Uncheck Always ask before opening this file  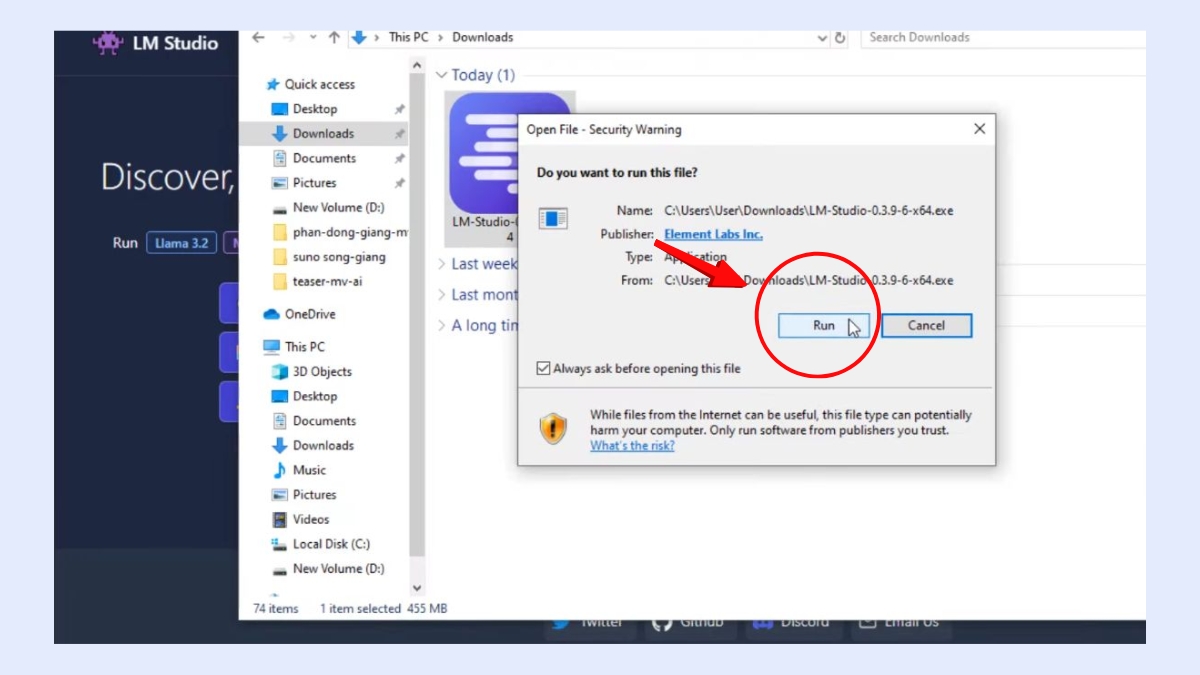click(x=544, y=369)
